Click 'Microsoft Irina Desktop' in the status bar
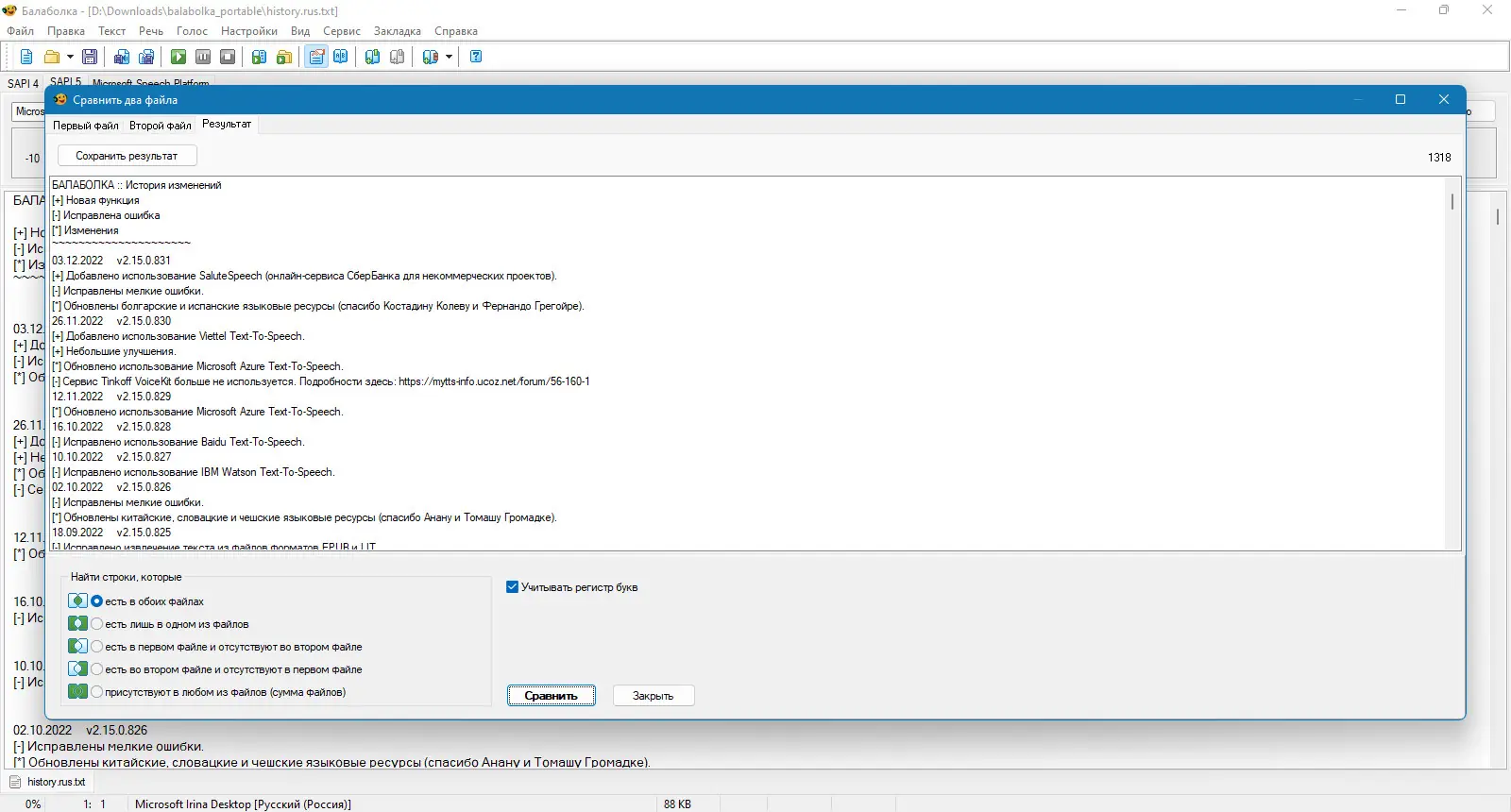Image resolution: width=1511 pixels, height=812 pixels. point(243,804)
